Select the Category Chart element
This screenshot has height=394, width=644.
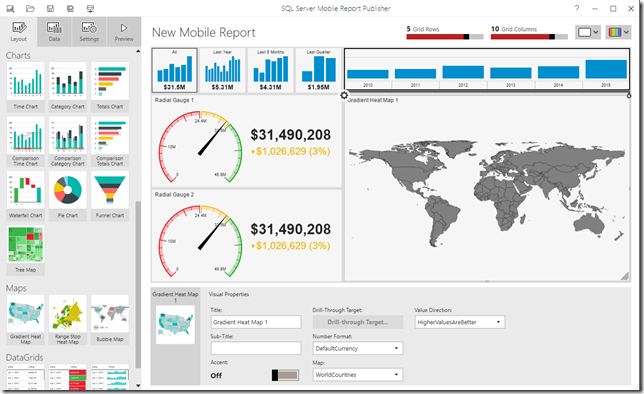(x=67, y=87)
